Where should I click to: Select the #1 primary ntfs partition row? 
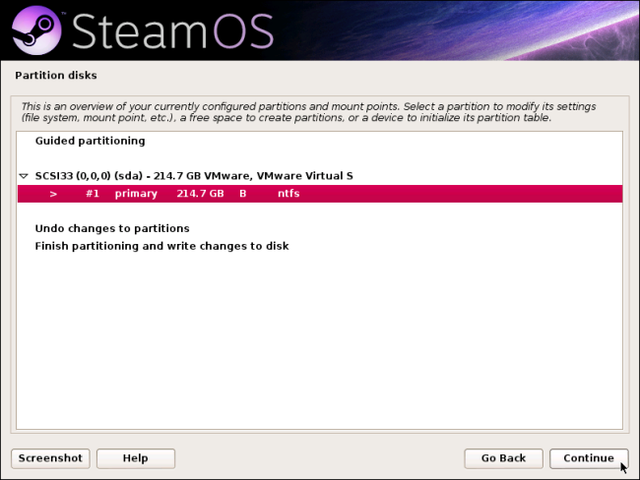pyautogui.click(x=320, y=193)
